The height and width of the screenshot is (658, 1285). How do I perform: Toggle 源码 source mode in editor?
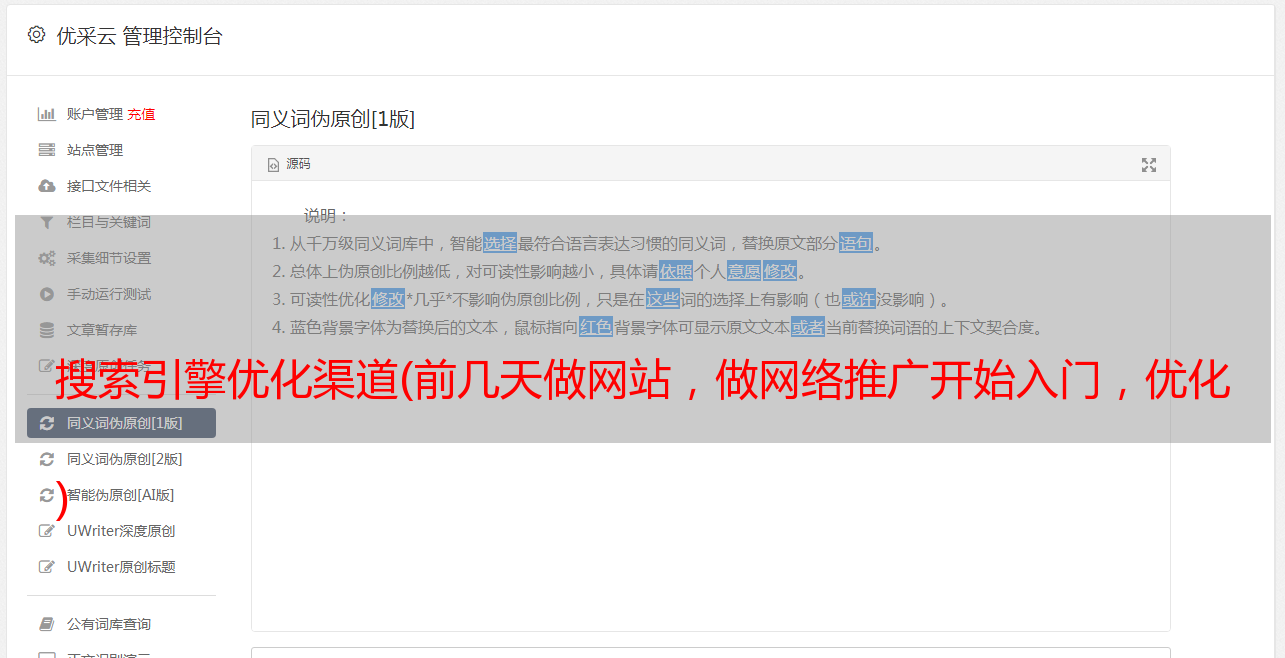(x=289, y=164)
